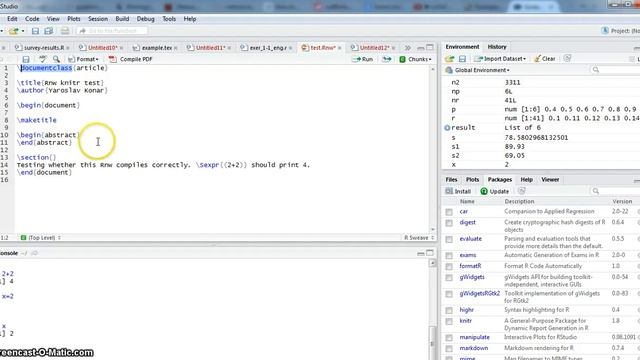This screenshot has height=360, width=640.
Task: Open knitr package help link
Action: tap(465, 321)
